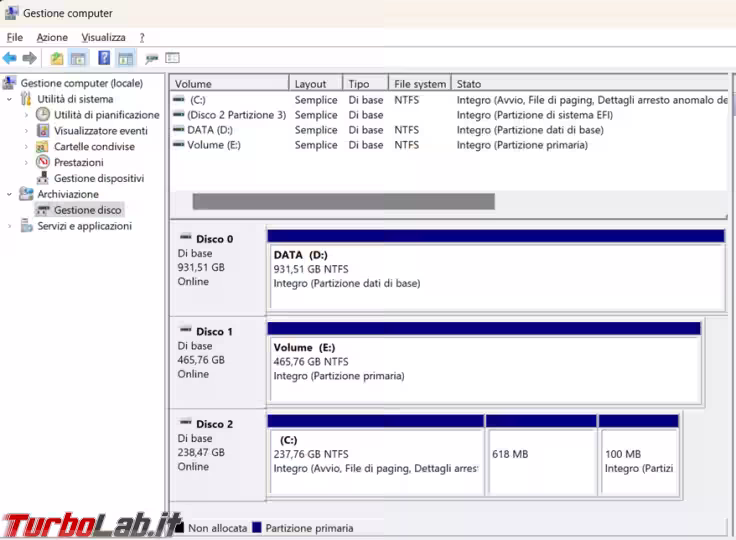Select the (C:) 237,76 GB partition on Disco 2

point(376,461)
